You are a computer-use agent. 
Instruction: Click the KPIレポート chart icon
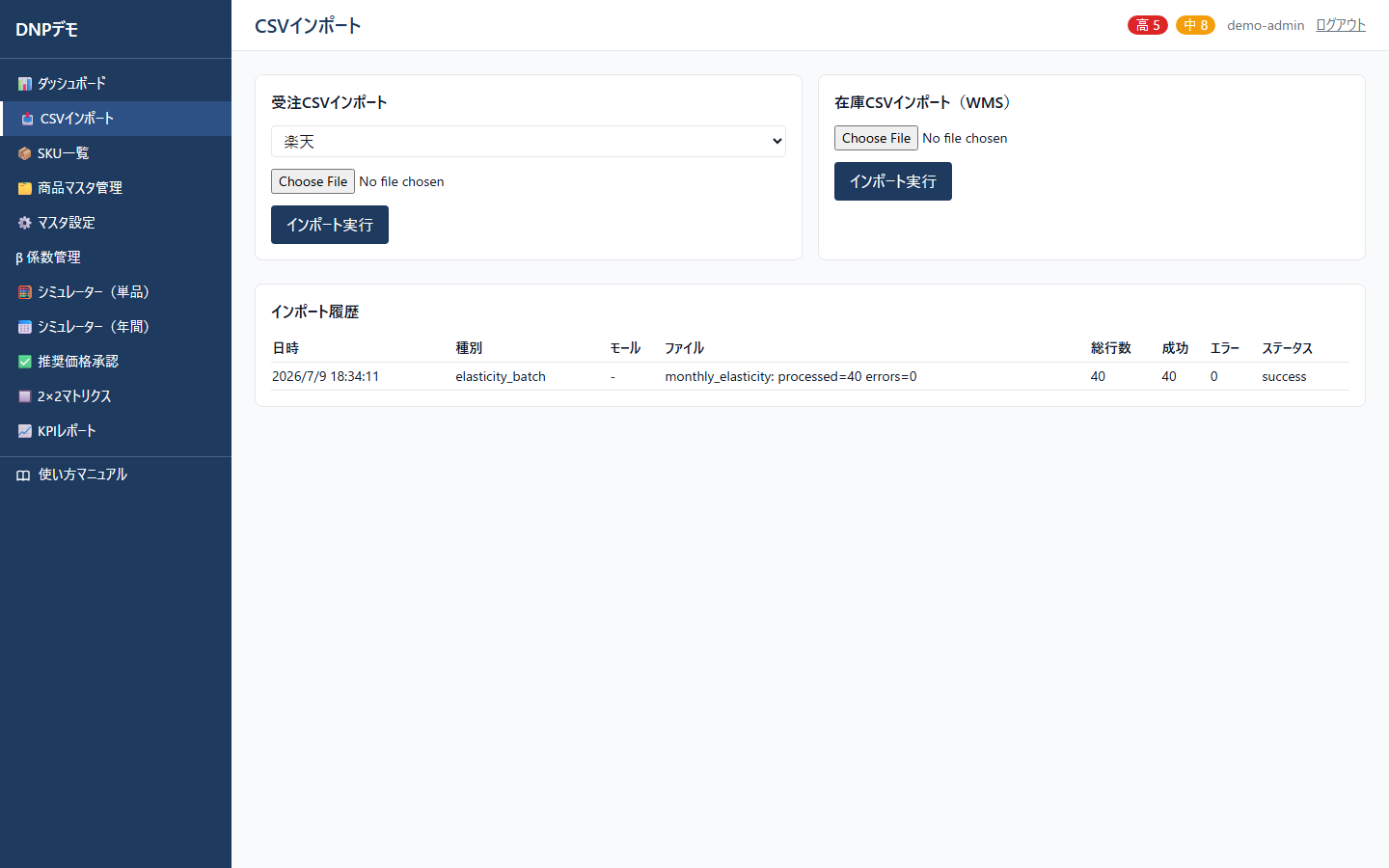tap(25, 431)
